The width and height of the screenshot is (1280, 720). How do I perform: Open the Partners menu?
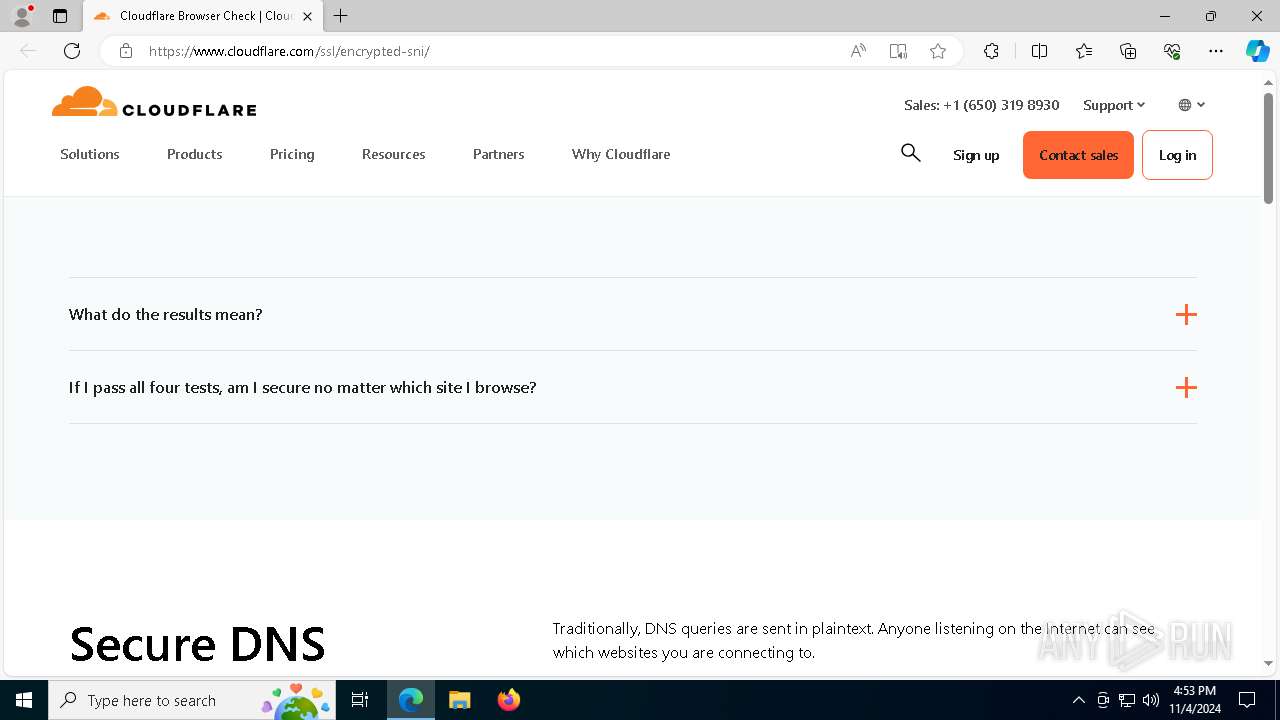(x=499, y=154)
